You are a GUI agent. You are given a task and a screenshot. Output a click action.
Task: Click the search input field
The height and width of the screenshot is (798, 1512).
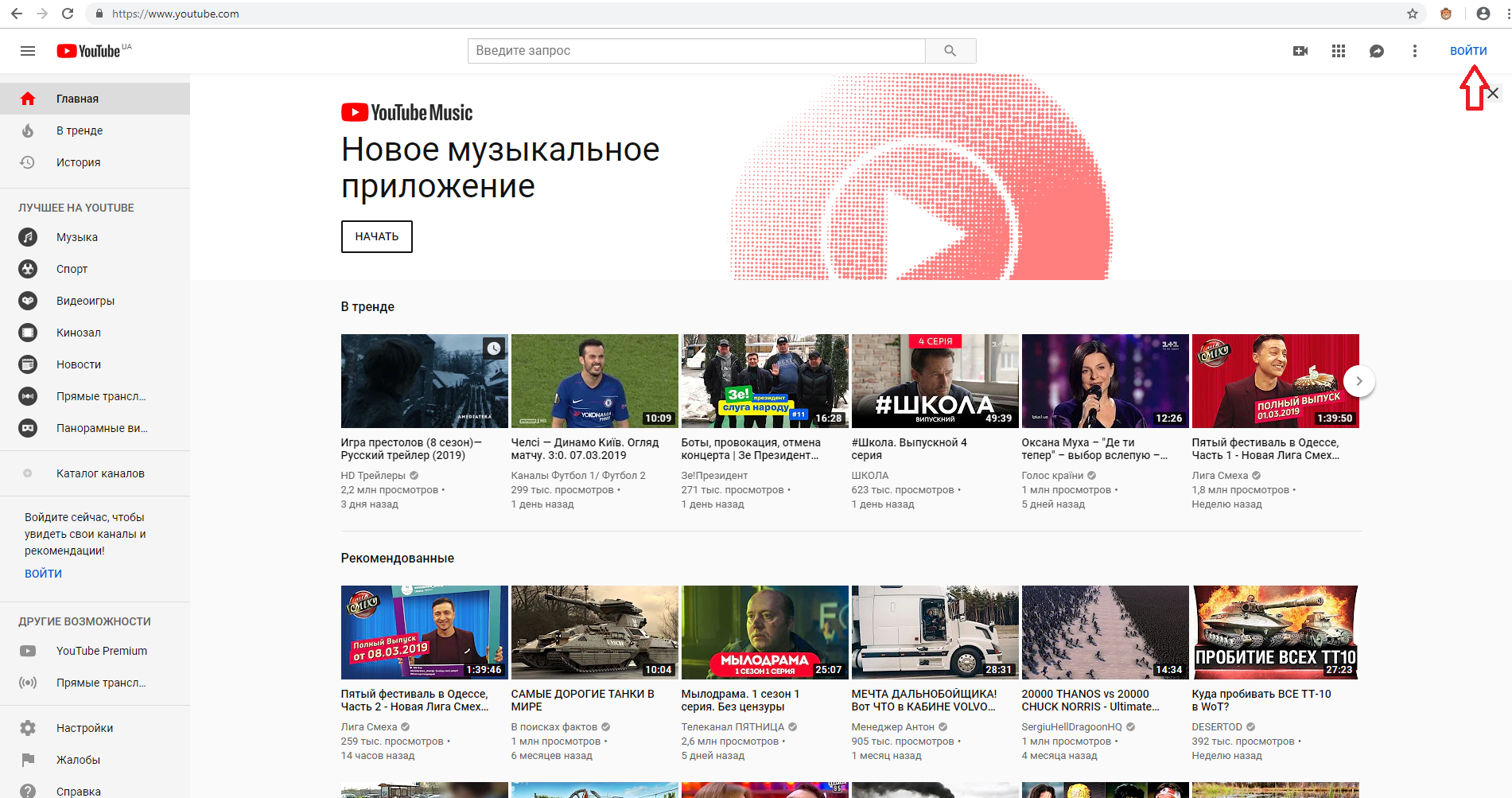coord(697,51)
